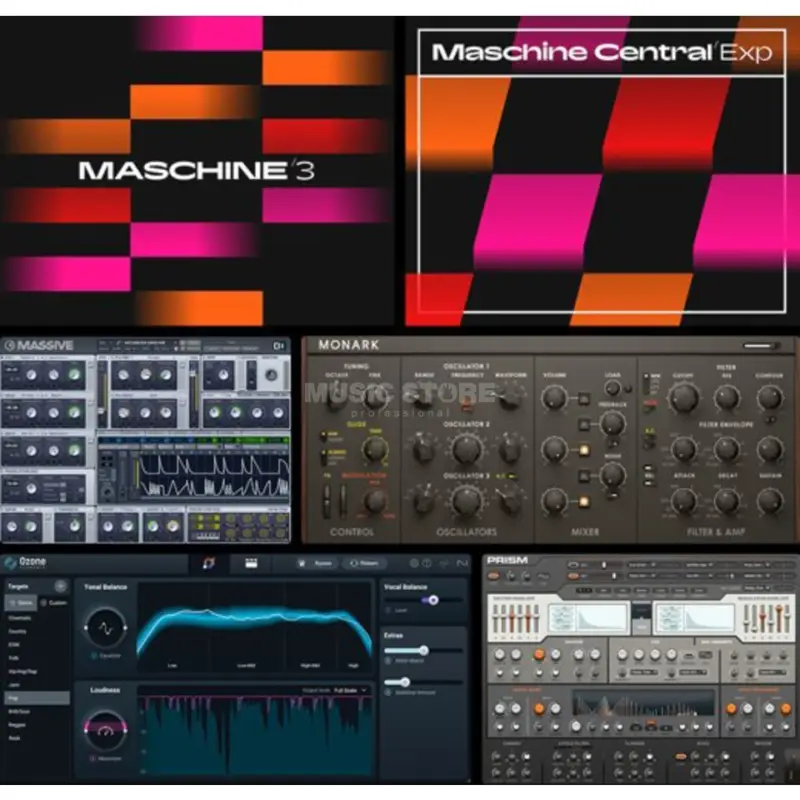Toggle the Glide switch in Monark's control section
Image resolution: width=800 pixels, height=800 pixels.
coord(323,434)
